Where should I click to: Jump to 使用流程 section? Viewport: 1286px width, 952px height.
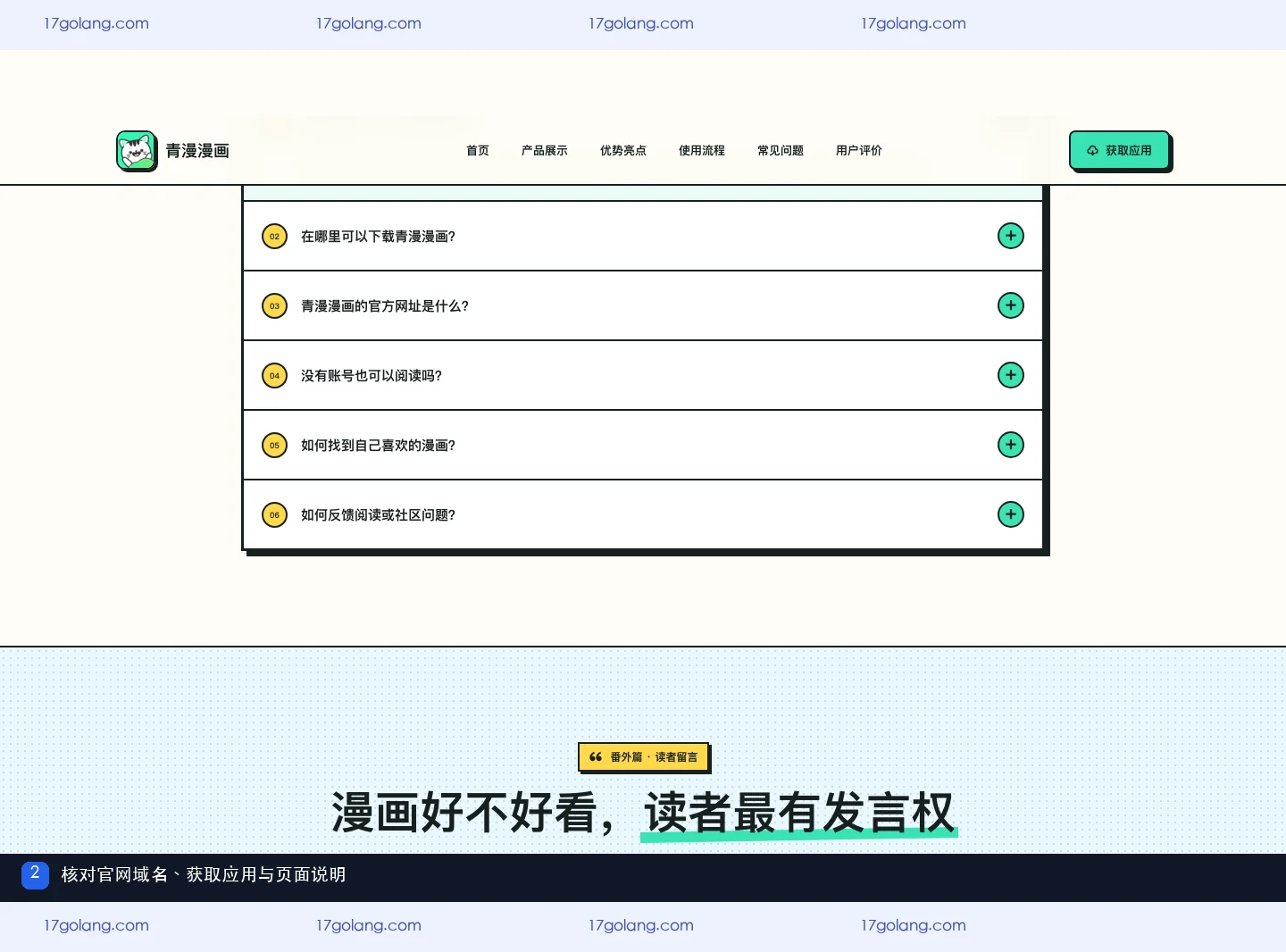702,150
